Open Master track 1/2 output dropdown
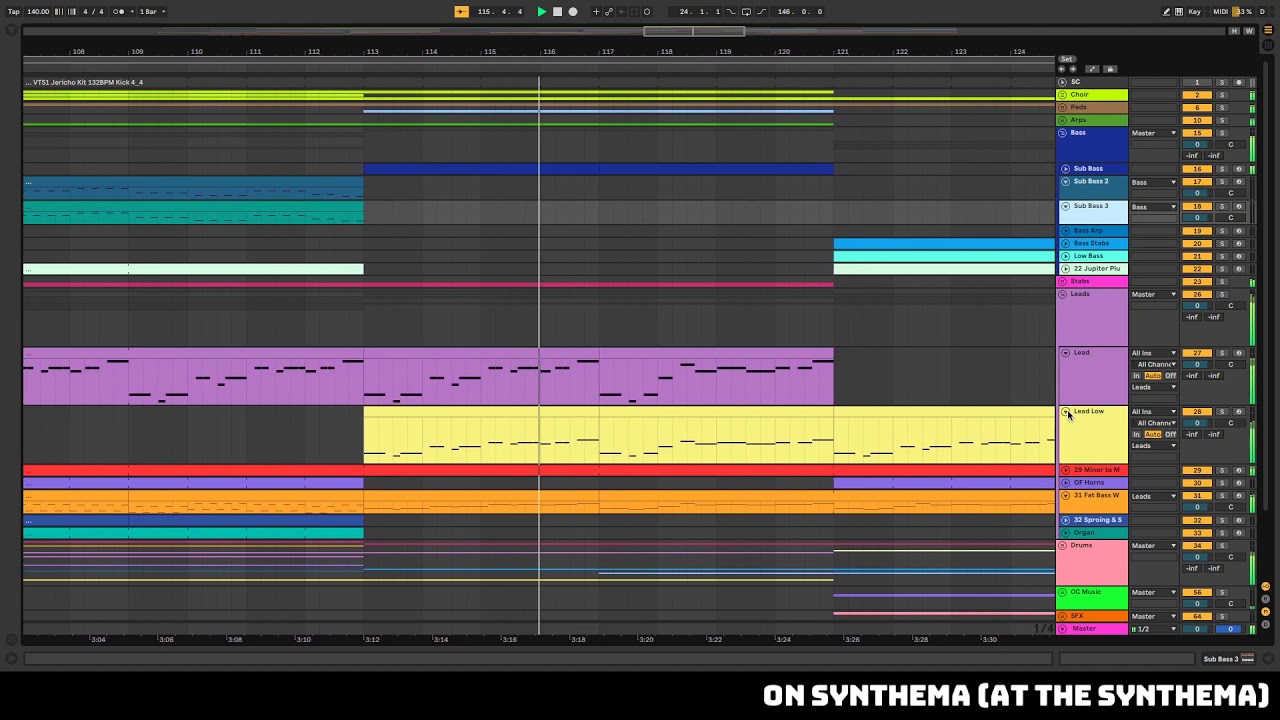 tap(1154, 629)
